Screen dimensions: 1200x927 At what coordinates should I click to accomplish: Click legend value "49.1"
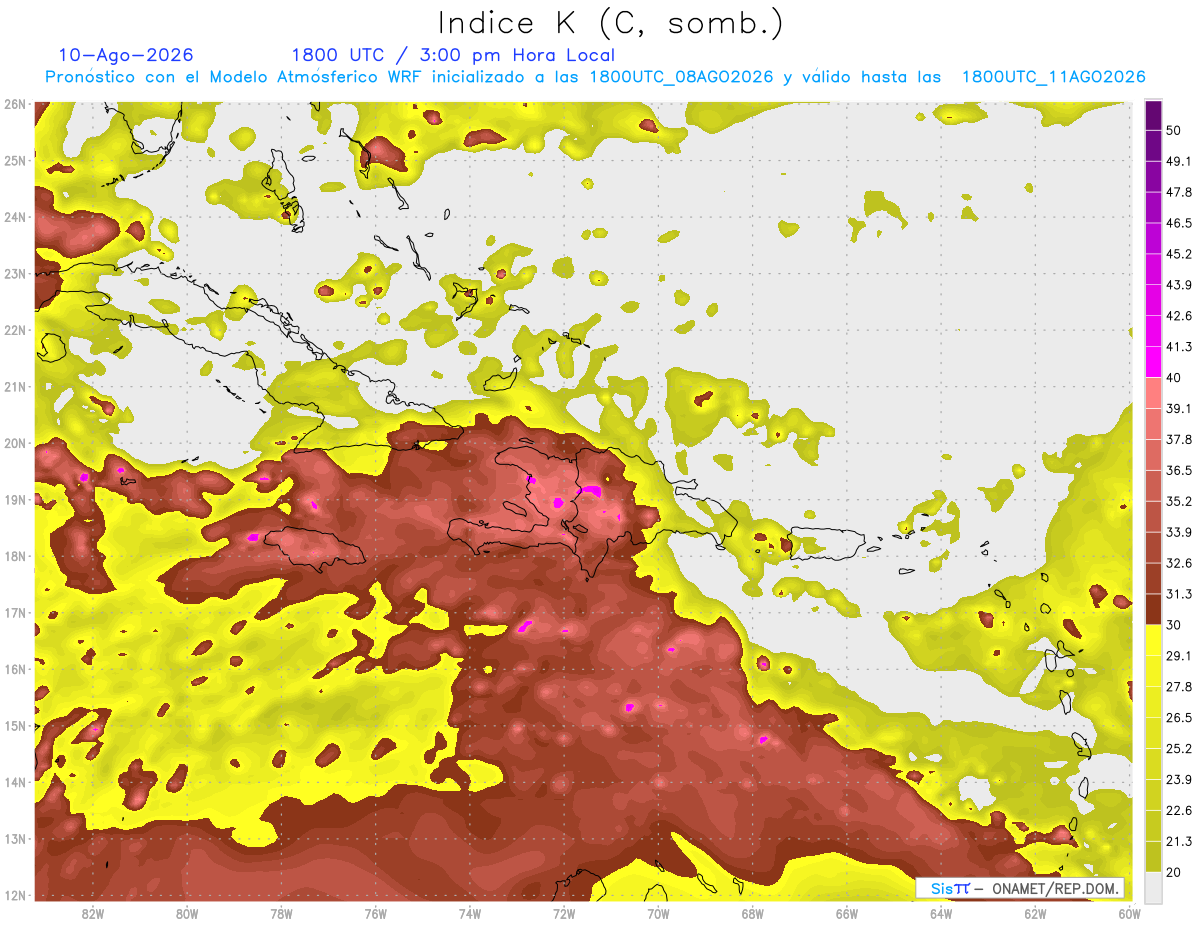[1178, 161]
